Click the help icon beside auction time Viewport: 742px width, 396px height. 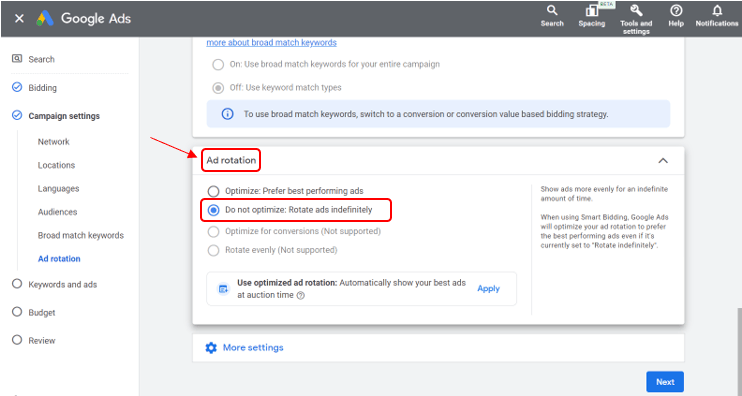click(x=300, y=295)
